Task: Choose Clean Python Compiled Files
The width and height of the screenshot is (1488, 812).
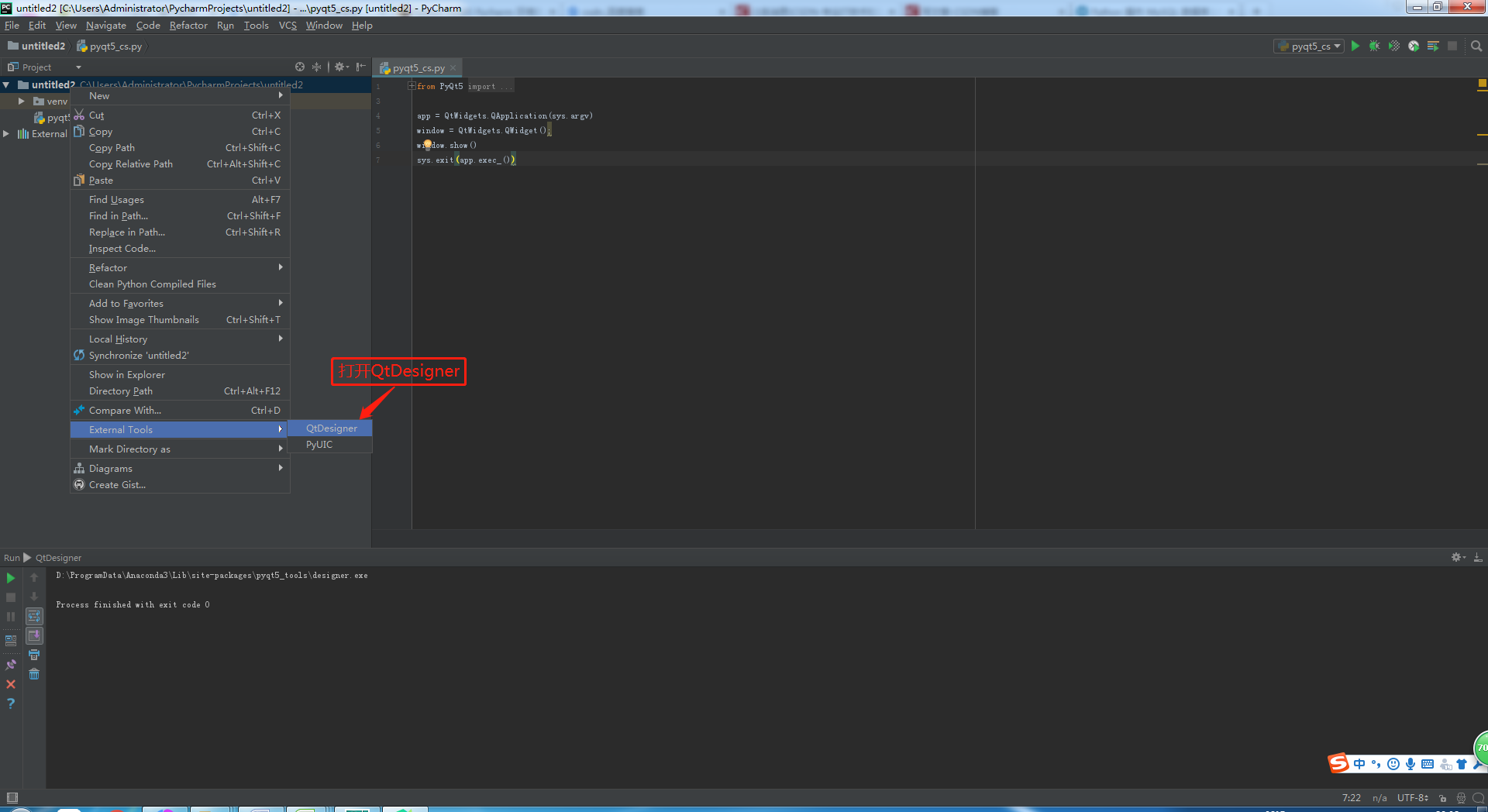Action: click(180, 284)
